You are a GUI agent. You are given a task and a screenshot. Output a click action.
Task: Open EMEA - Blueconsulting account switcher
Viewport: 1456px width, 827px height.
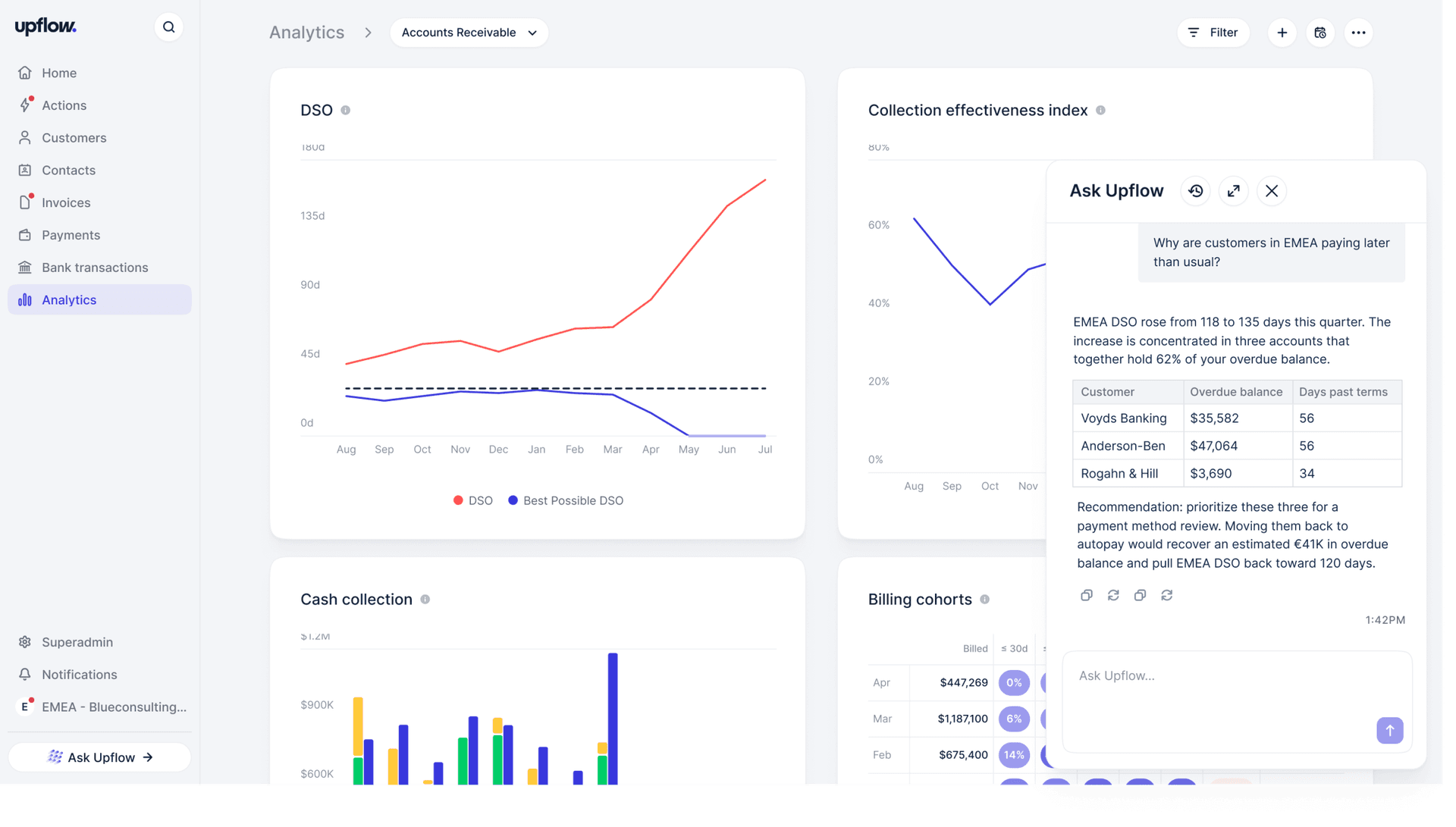tap(102, 707)
